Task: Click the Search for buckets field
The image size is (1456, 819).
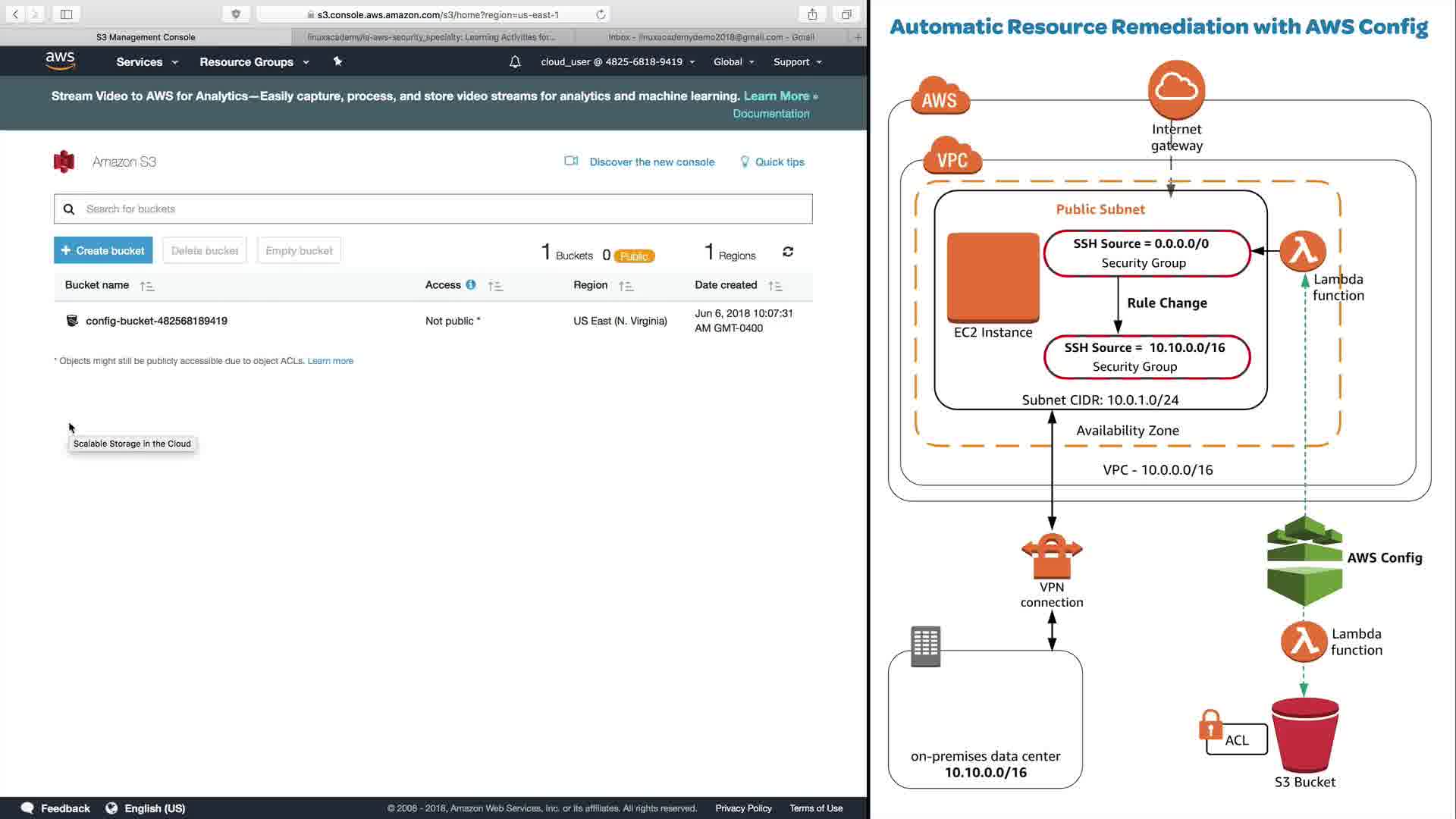Action: (444, 209)
